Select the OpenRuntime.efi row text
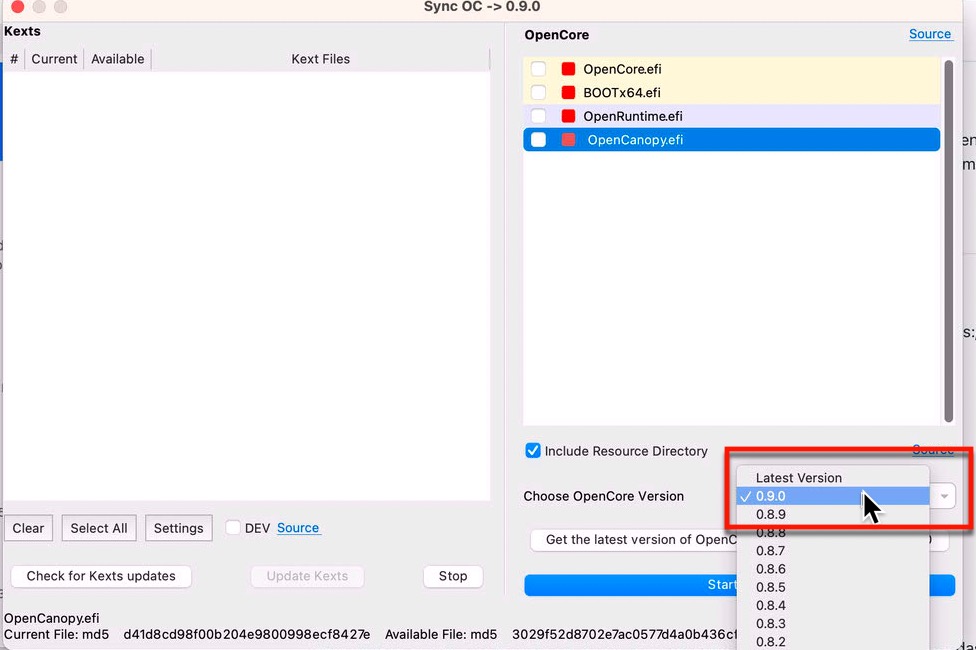The width and height of the screenshot is (976, 650). (633, 116)
